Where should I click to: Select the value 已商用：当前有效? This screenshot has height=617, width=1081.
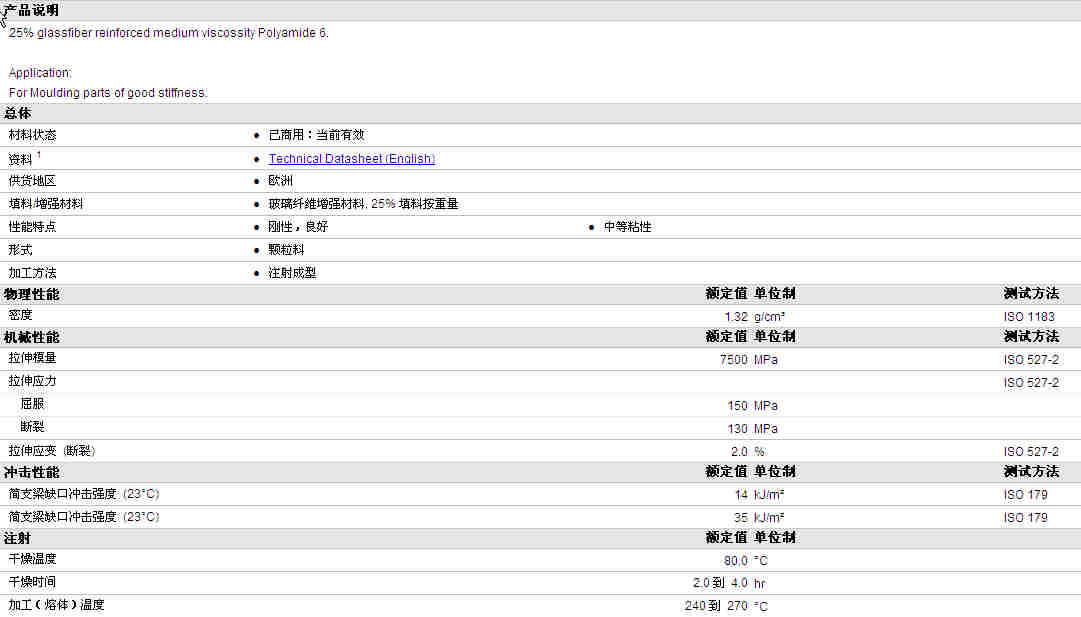(316, 135)
